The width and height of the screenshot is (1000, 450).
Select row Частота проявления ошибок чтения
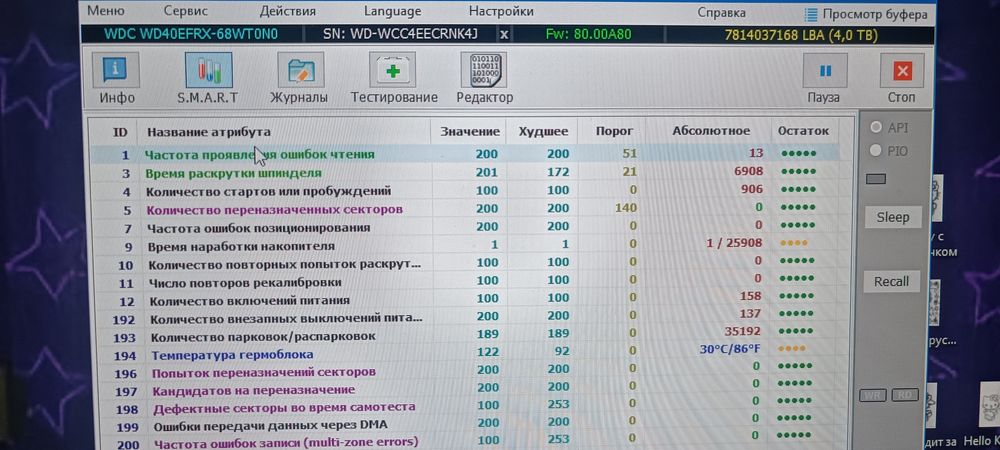[x=464, y=154]
